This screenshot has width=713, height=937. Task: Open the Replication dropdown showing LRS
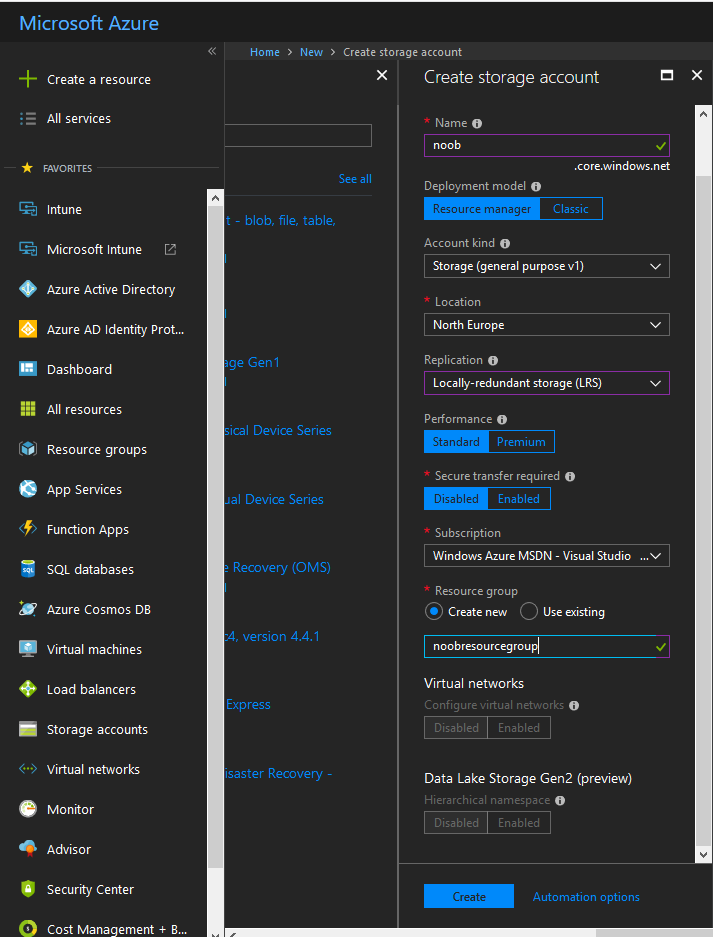click(547, 383)
